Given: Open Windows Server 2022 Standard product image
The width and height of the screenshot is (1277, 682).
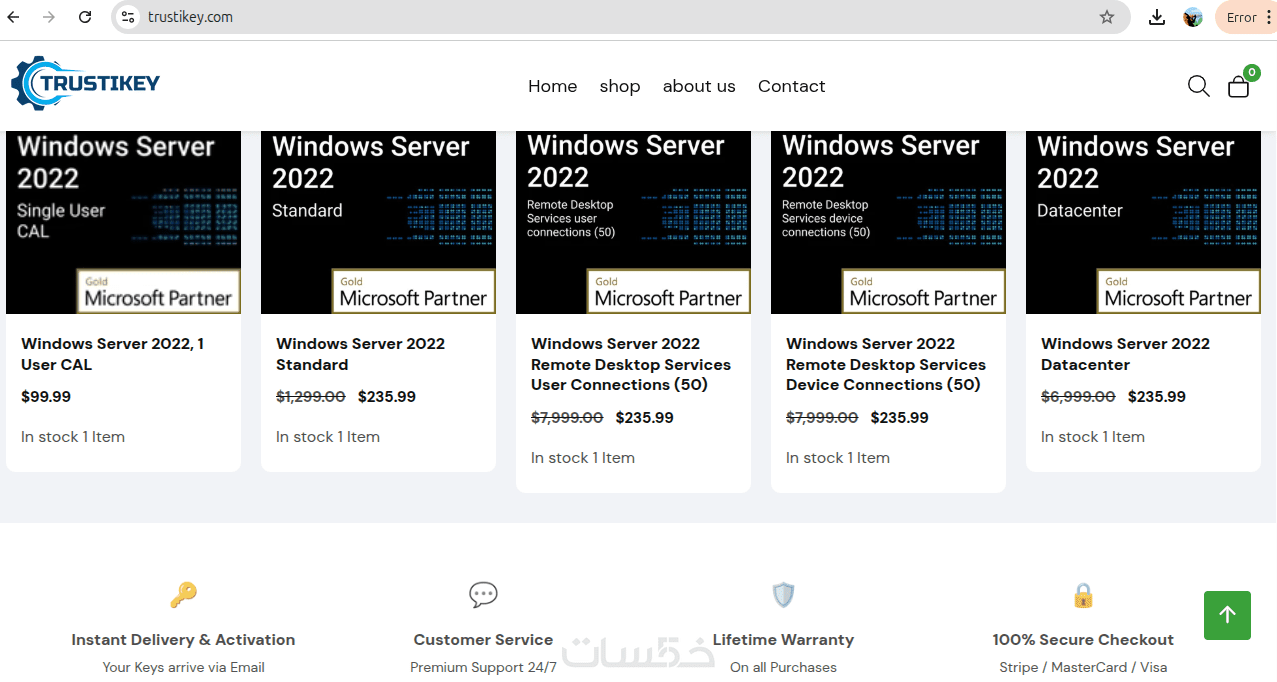Looking at the screenshot, I should [378, 222].
